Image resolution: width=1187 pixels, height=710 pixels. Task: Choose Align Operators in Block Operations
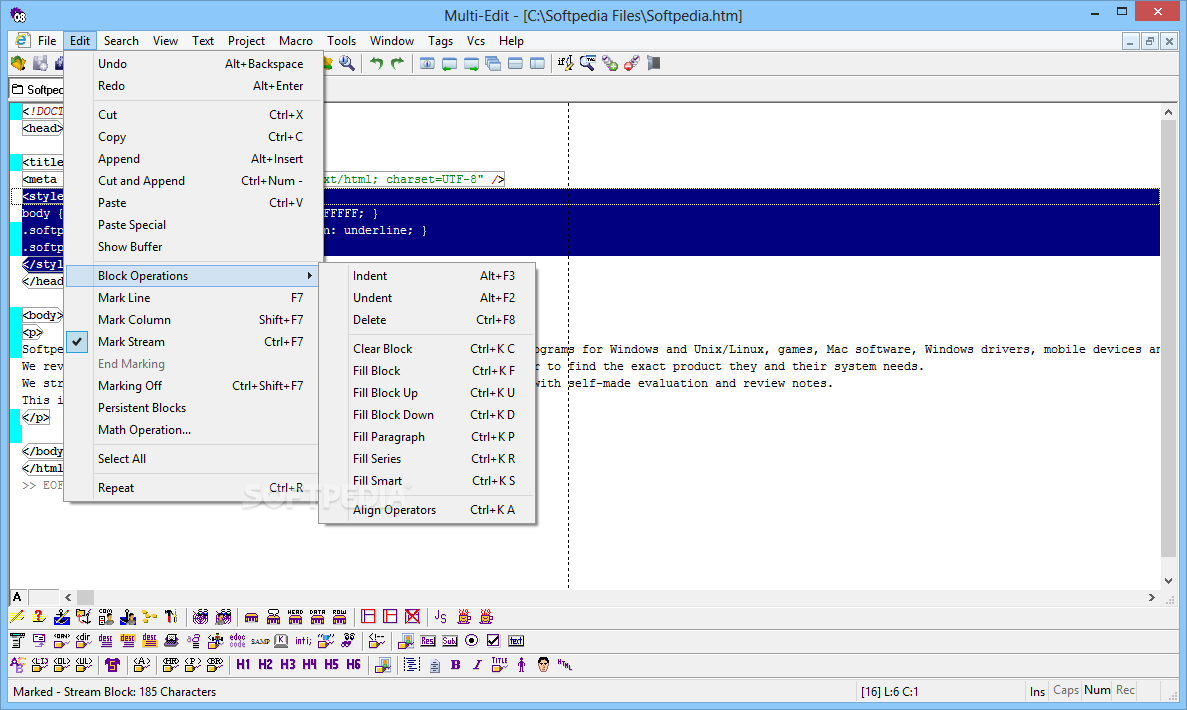point(394,510)
